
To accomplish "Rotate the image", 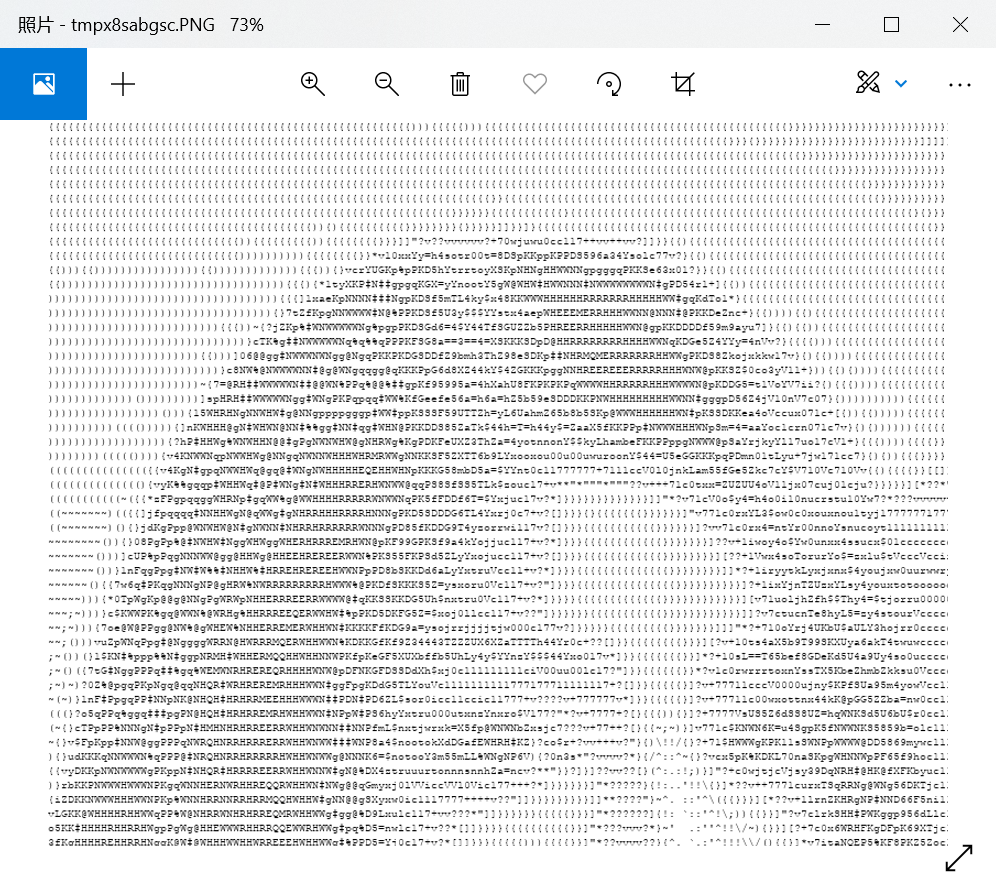I will [609, 84].
